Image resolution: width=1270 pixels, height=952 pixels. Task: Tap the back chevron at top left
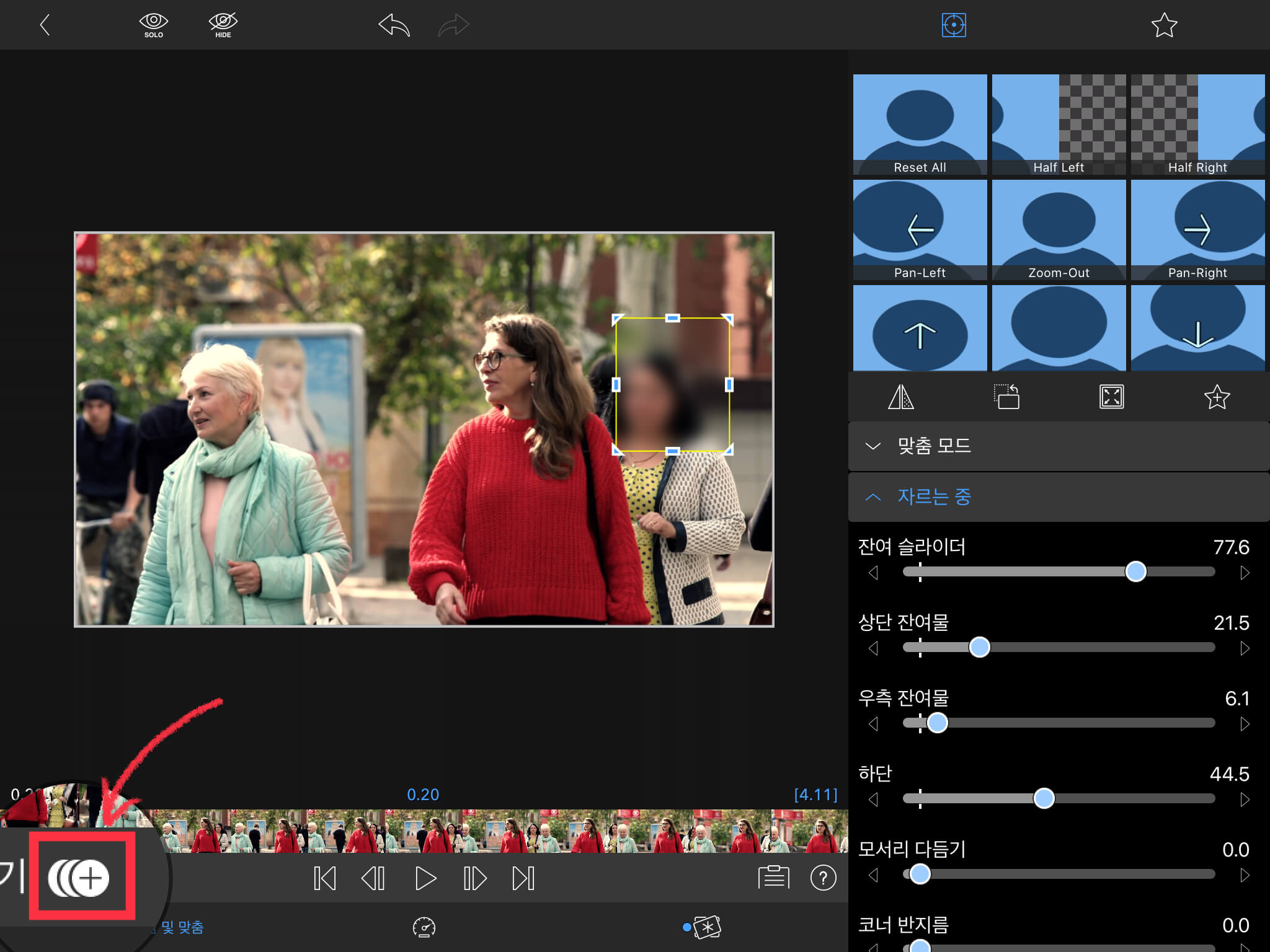pyautogui.click(x=45, y=25)
